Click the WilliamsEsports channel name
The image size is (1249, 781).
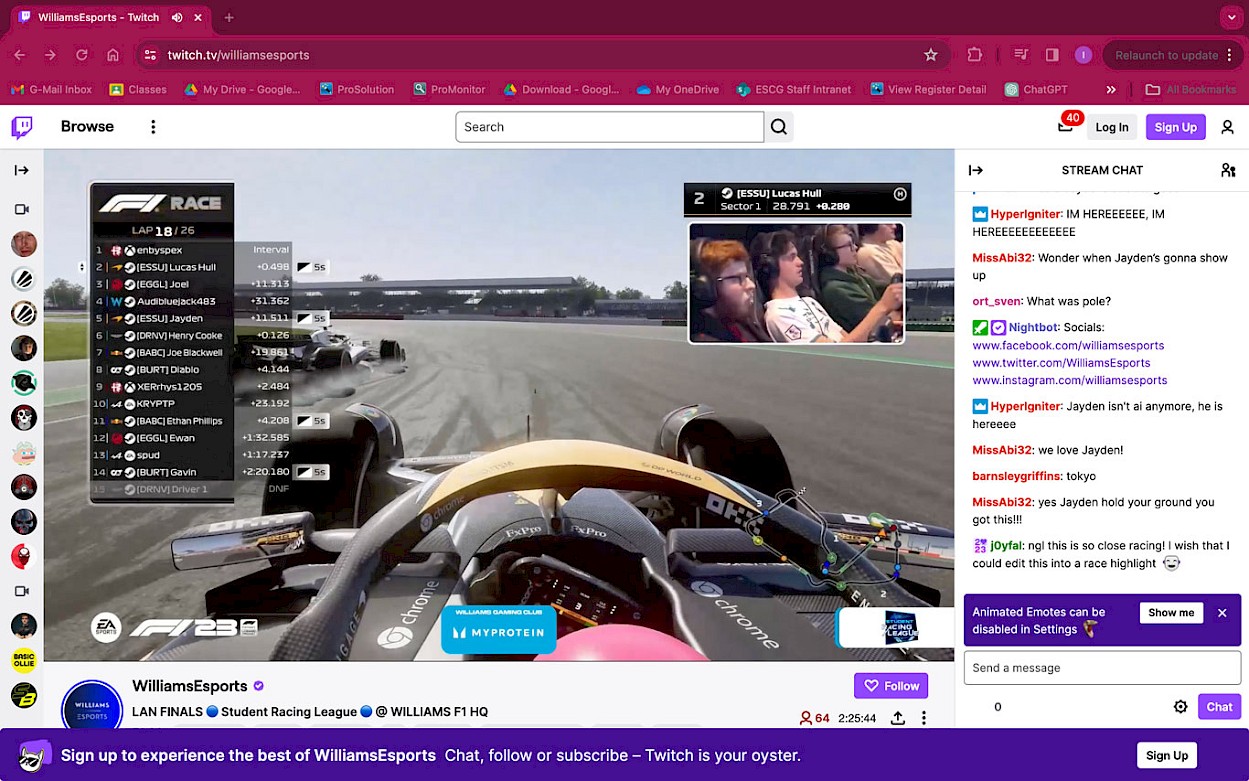[190, 686]
